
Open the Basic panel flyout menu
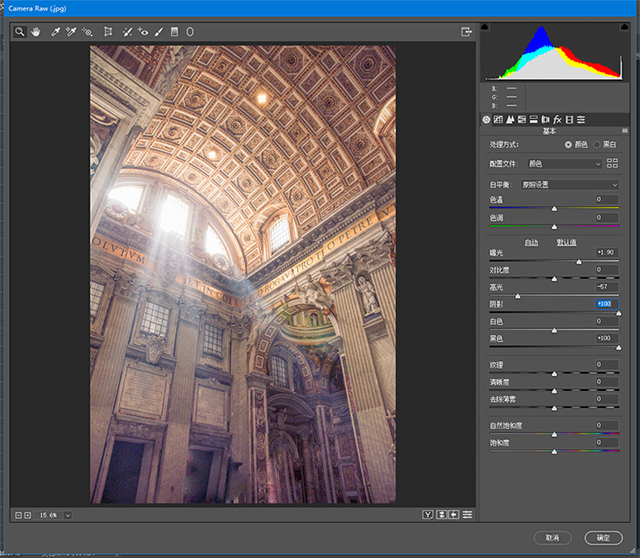[x=624, y=131]
